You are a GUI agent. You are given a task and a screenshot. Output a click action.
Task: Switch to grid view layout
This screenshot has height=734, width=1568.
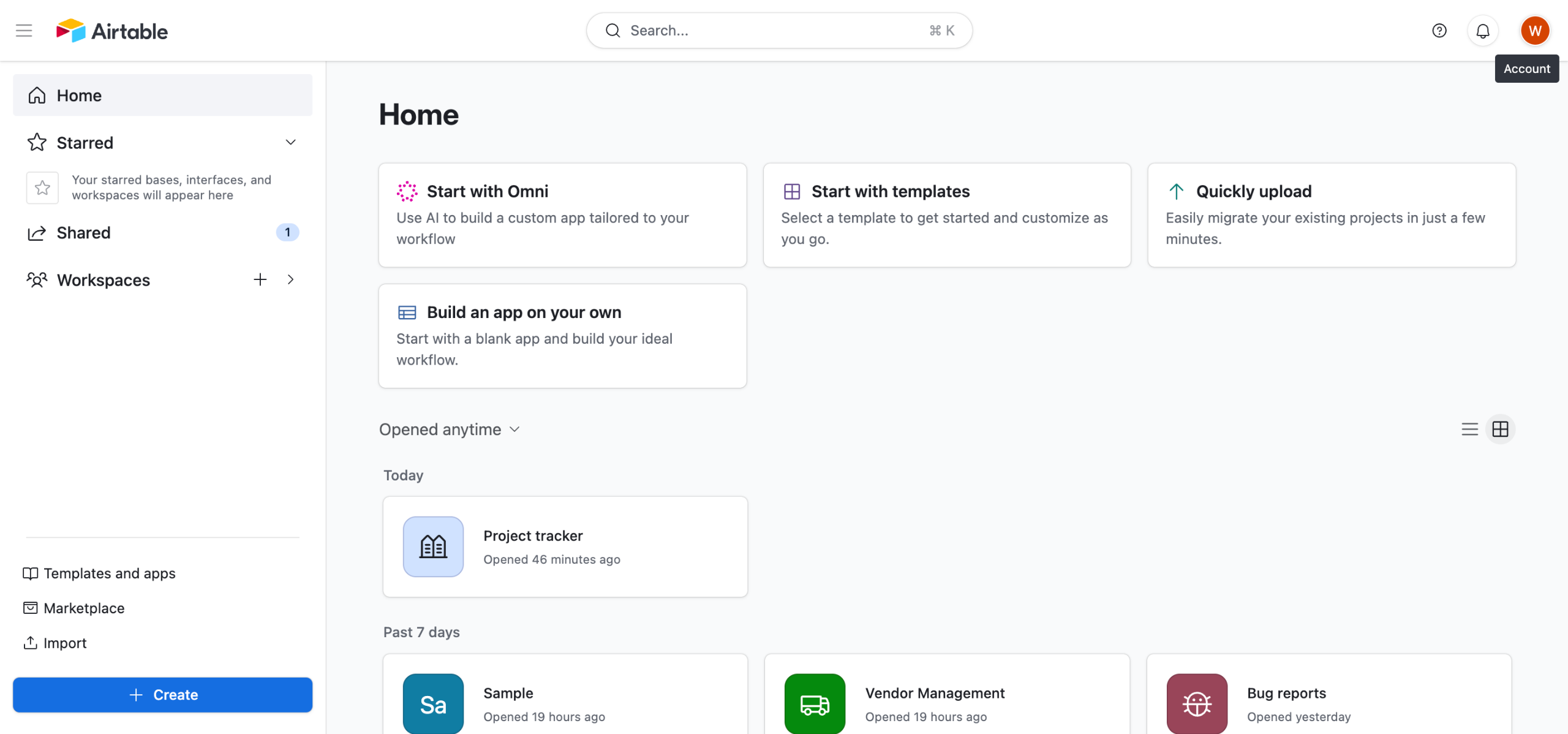1500,429
